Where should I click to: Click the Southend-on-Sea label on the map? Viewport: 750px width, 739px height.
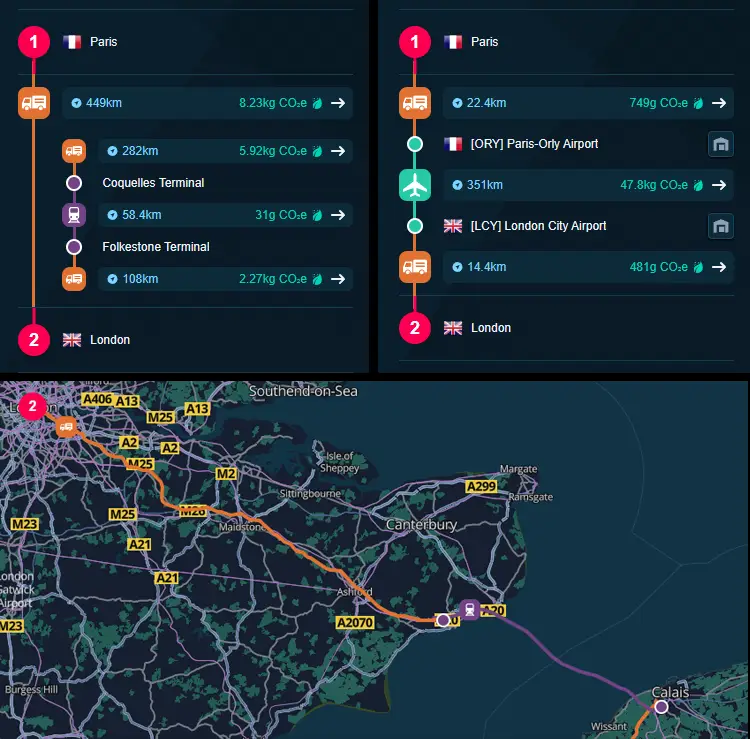303,391
